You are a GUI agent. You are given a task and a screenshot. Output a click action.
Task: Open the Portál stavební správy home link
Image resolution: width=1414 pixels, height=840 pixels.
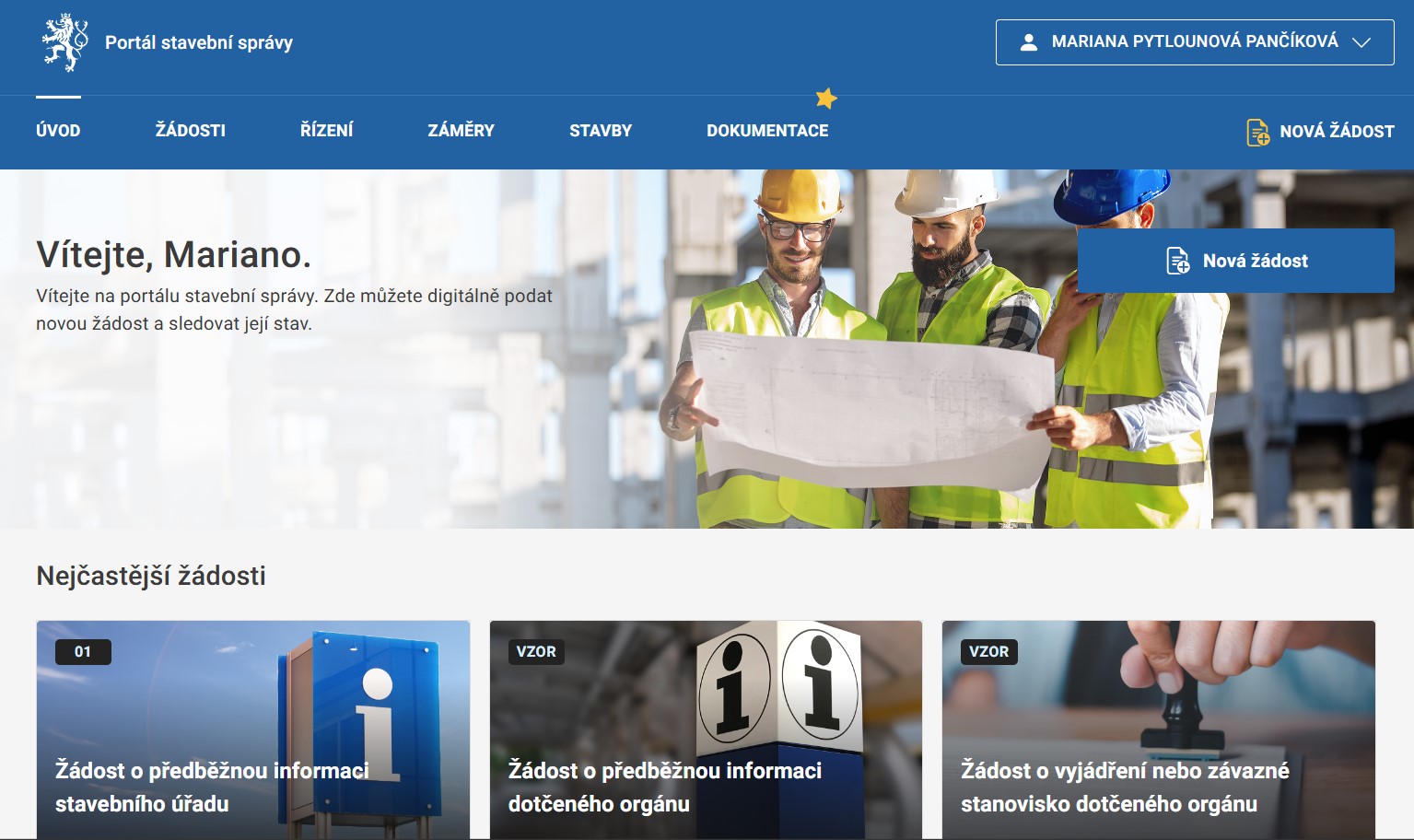tap(199, 42)
